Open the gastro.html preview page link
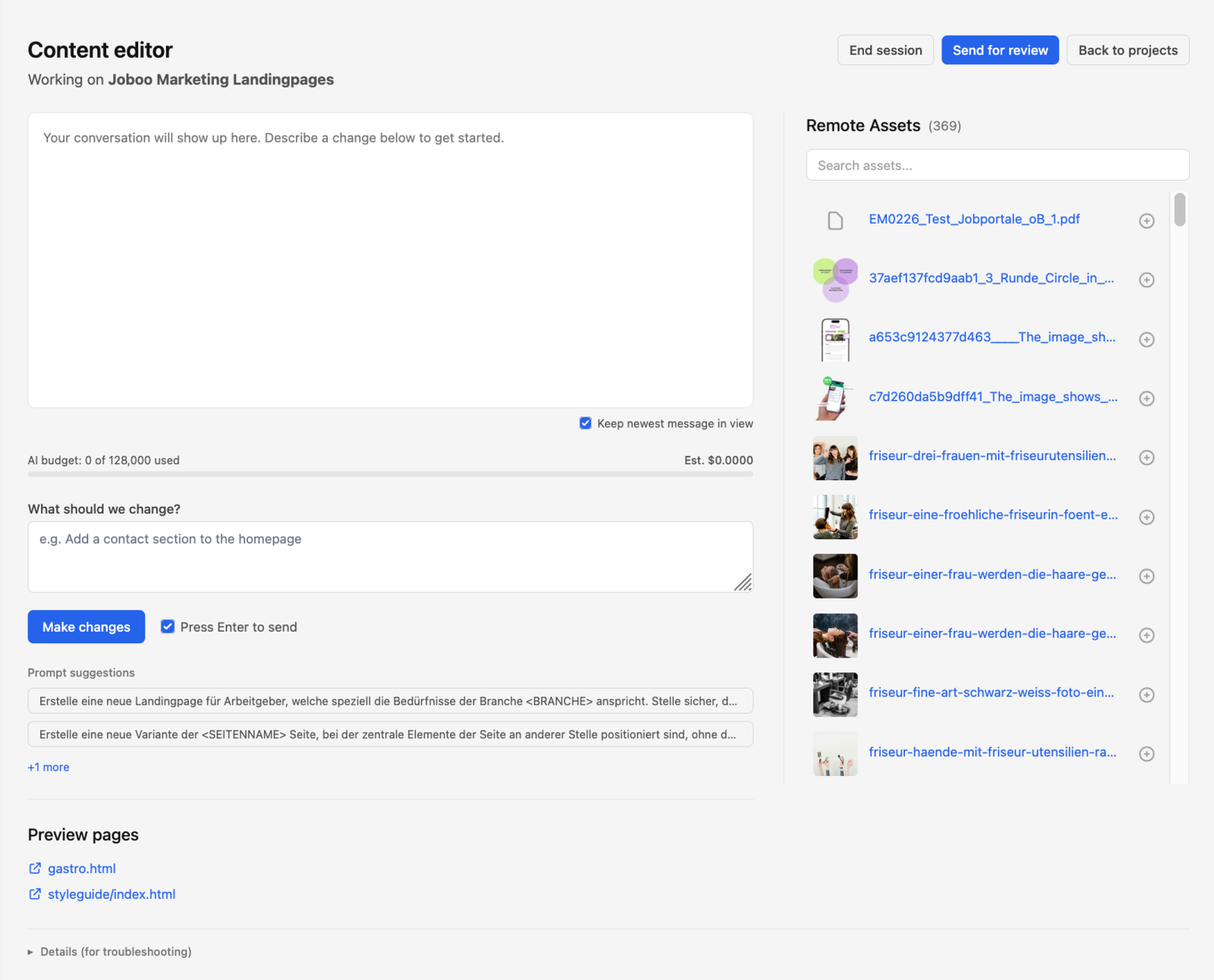The width and height of the screenshot is (1214, 980). (x=82, y=868)
